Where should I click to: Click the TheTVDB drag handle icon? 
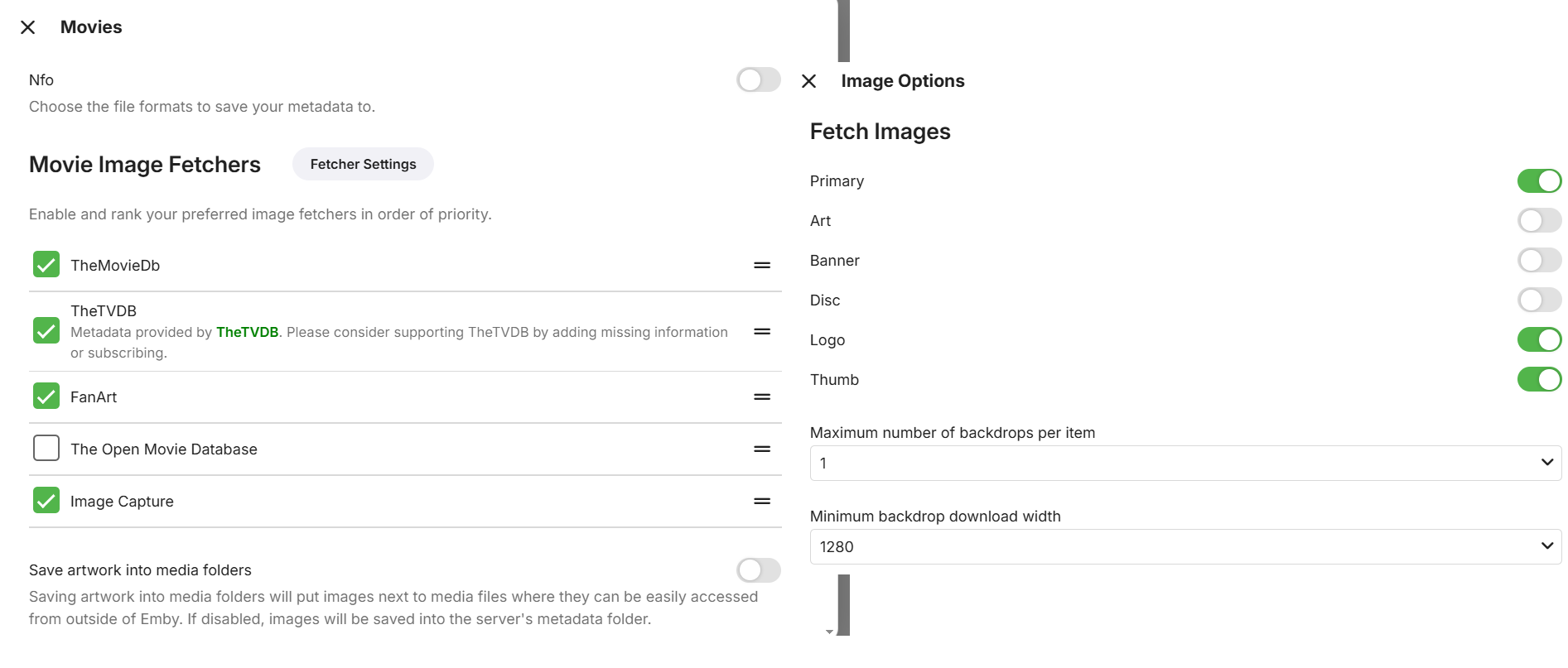pos(762,332)
